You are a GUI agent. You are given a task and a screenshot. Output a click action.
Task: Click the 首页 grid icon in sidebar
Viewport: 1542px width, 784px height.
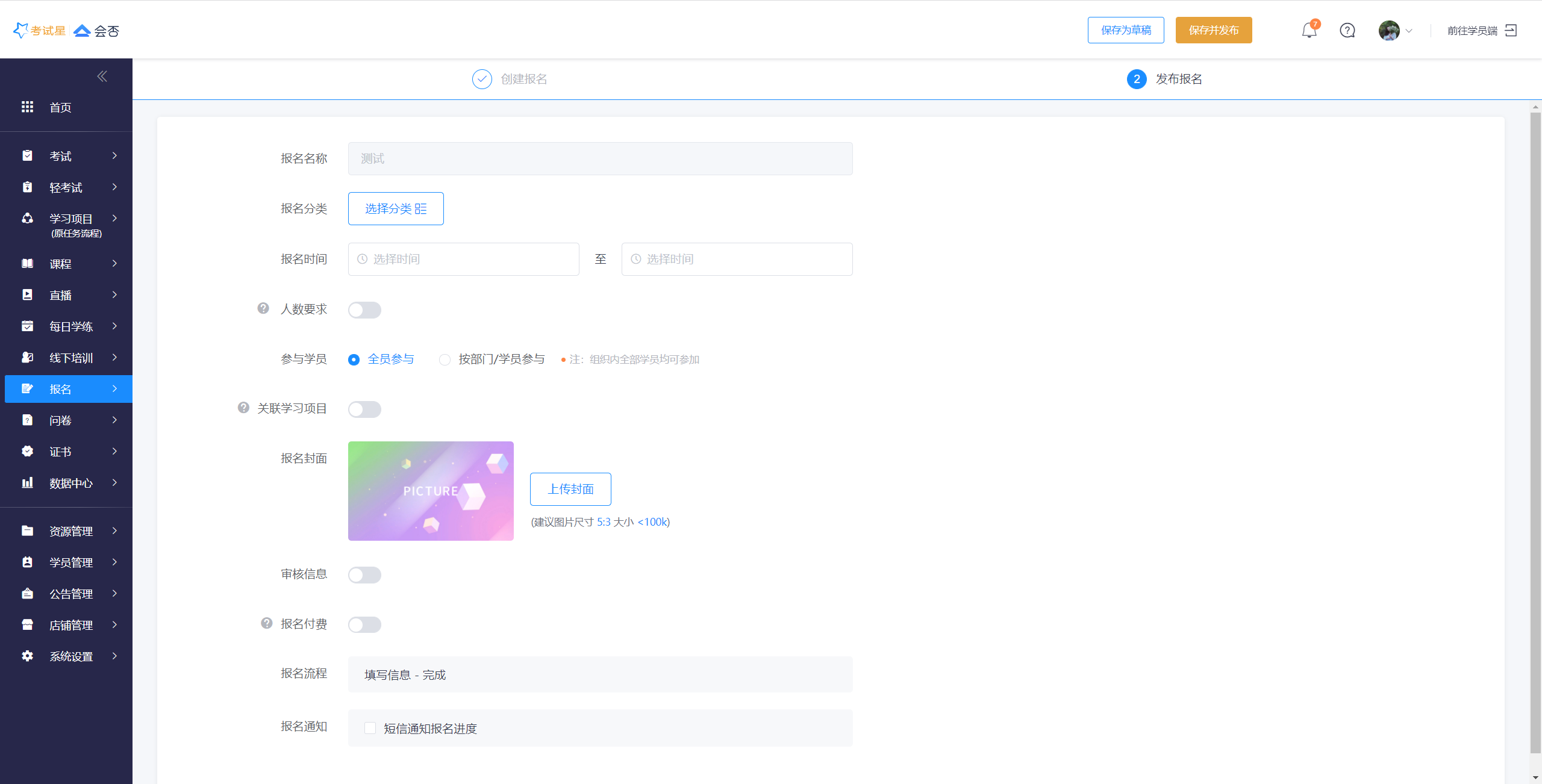27,107
